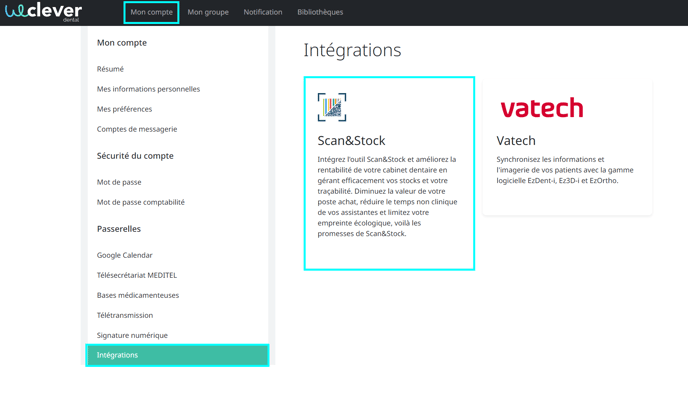Open the Mon compte top menu
Screen dimensions: 688x394
point(151,12)
